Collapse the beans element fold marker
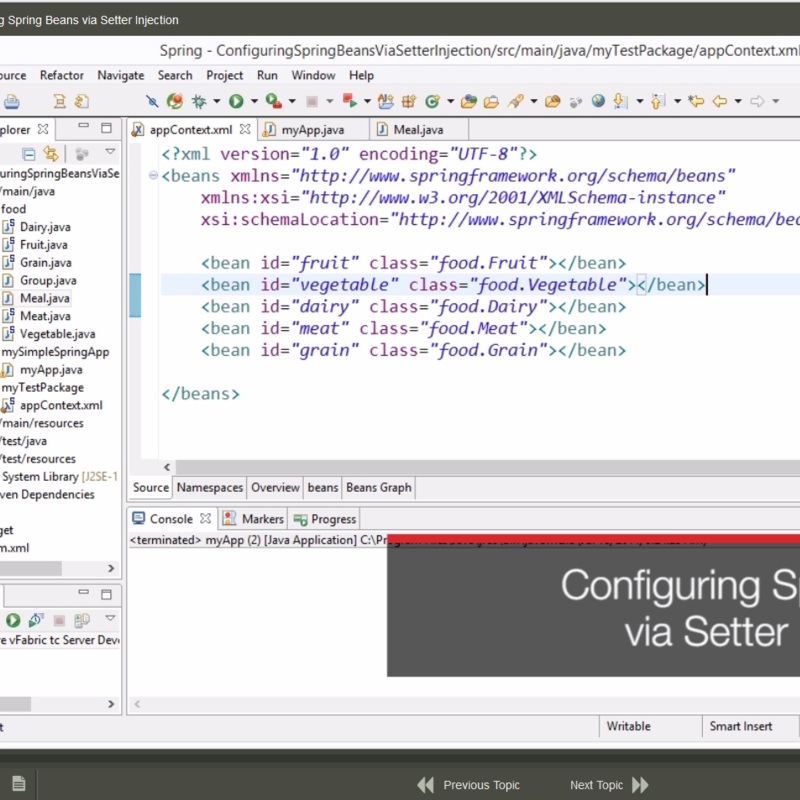800x800 pixels. tap(153, 176)
